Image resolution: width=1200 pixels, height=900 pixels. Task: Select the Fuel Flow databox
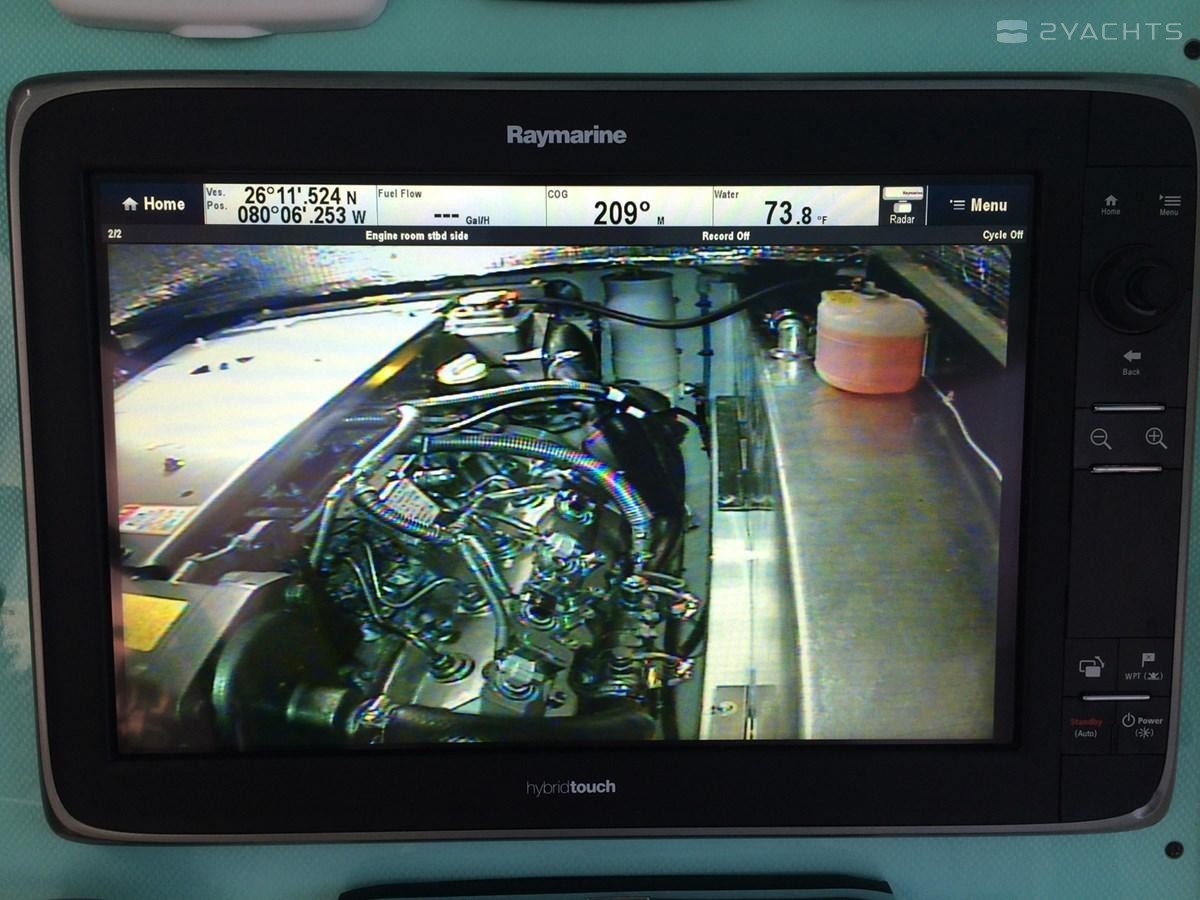point(460,206)
